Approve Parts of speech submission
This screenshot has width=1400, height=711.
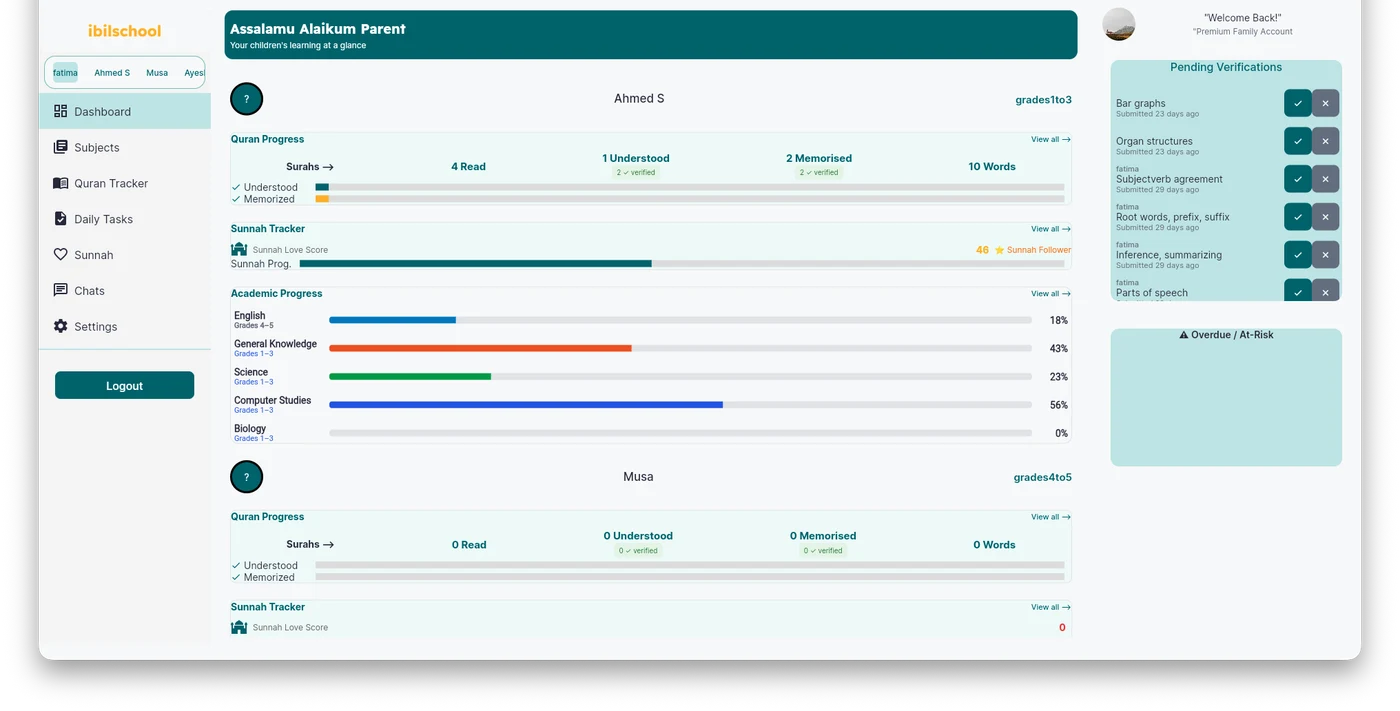click(x=1297, y=291)
